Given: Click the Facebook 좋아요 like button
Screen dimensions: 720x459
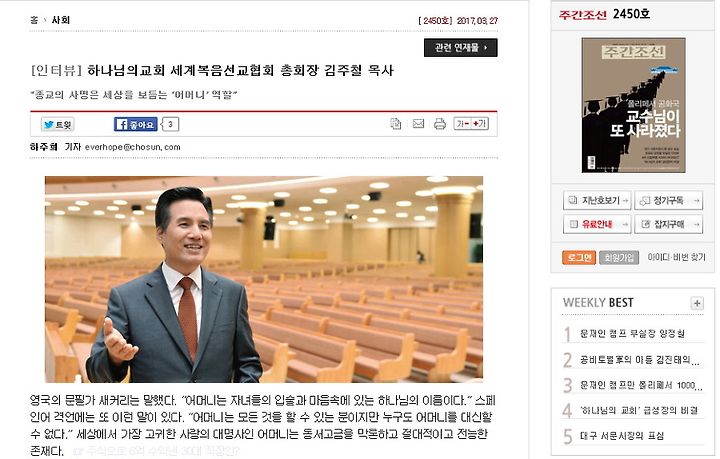Looking at the screenshot, I should pos(135,124).
